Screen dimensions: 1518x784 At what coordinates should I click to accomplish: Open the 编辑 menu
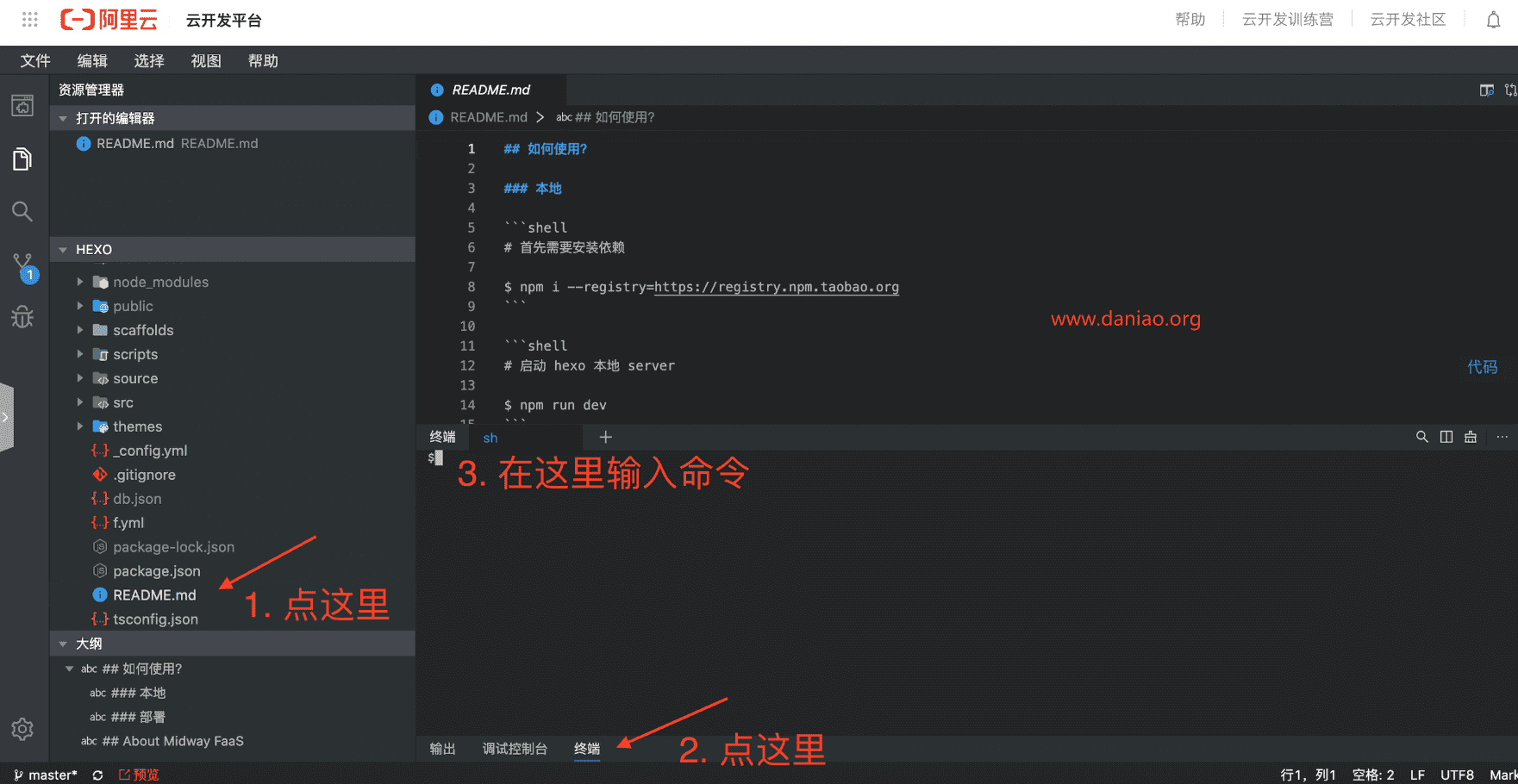[92, 60]
